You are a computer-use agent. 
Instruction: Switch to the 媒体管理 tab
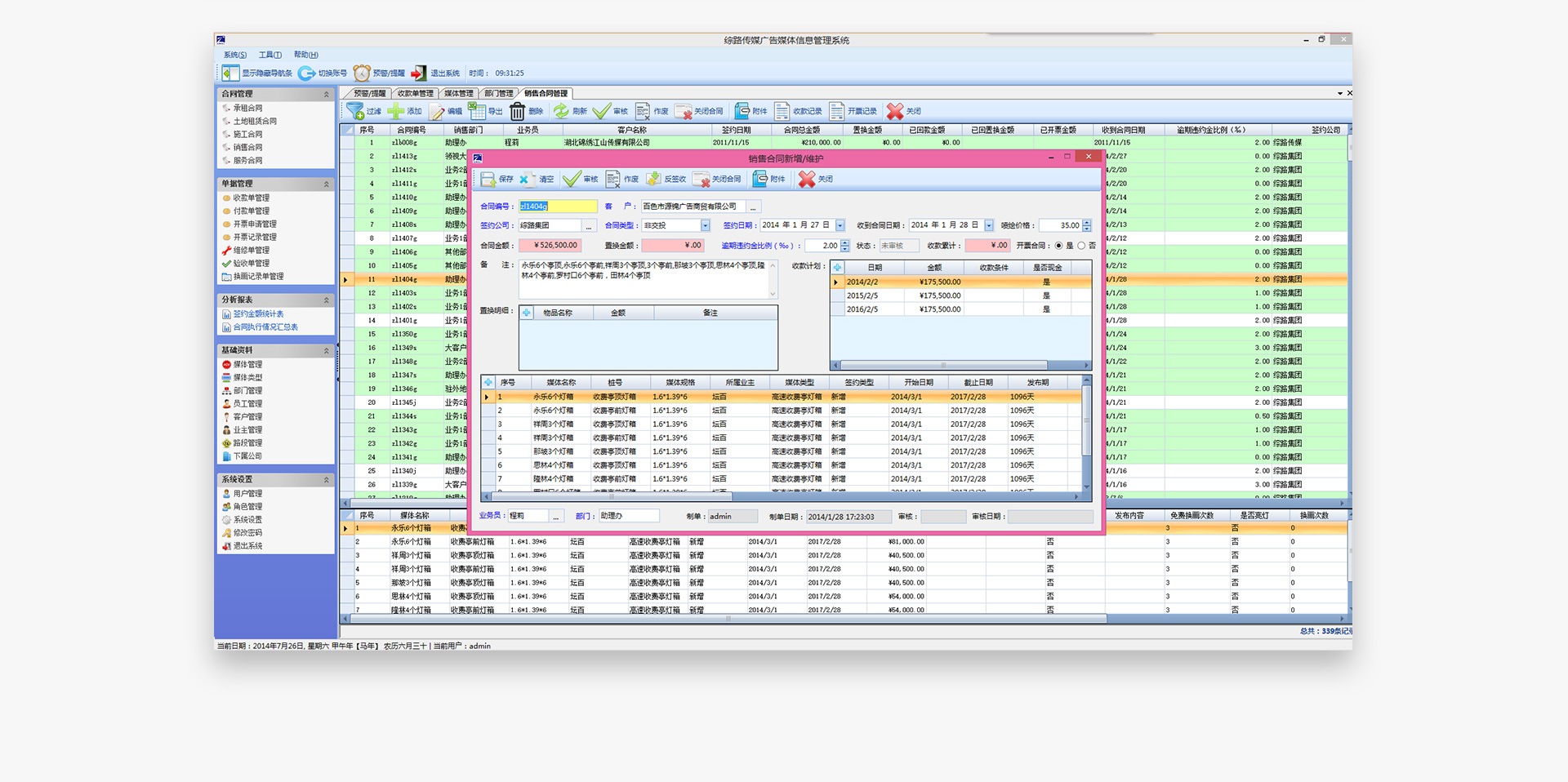[x=458, y=94]
